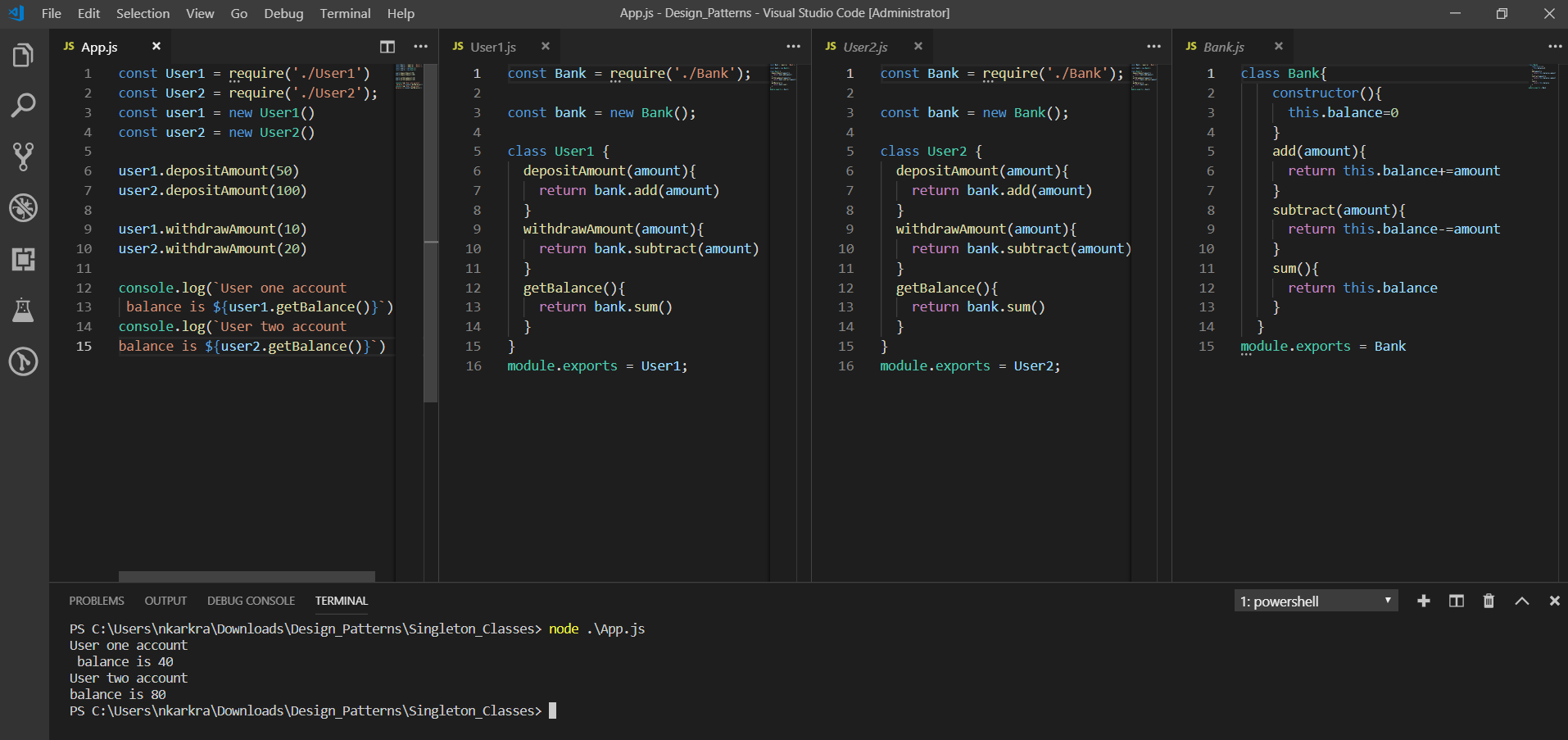This screenshot has width=1568, height=740.
Task: Open the Source Control view icon
Action: tap(23, 157)
